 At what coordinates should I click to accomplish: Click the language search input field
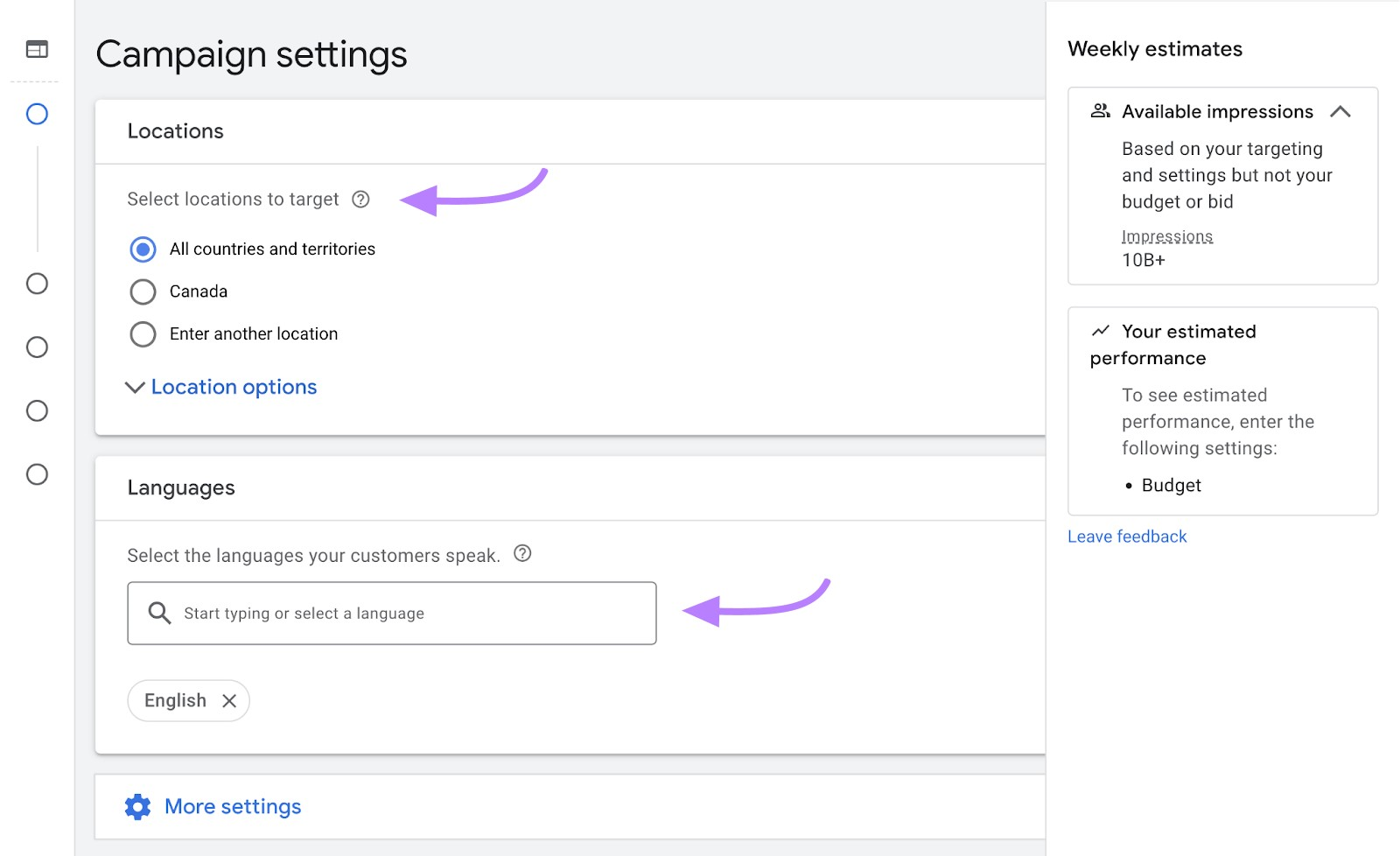click(x=391, y=613)
